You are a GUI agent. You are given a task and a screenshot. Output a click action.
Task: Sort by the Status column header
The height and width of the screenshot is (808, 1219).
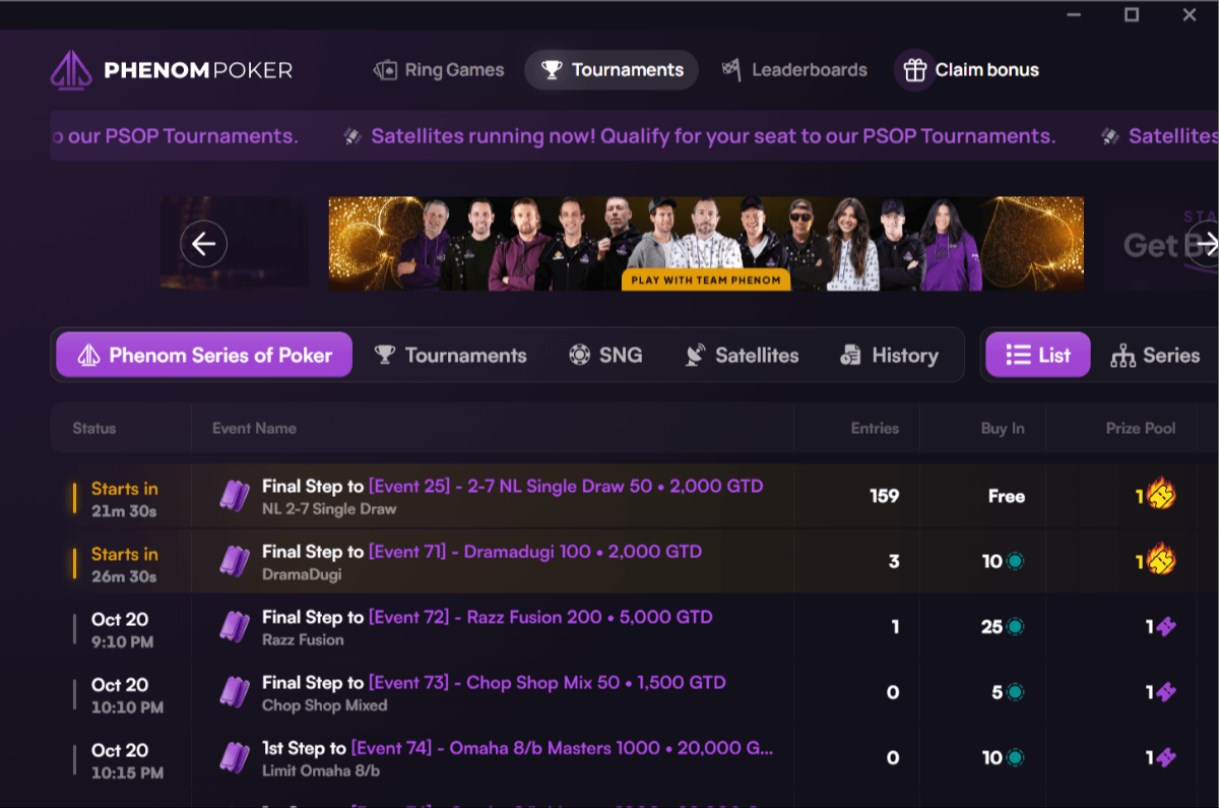click(94, 428)
